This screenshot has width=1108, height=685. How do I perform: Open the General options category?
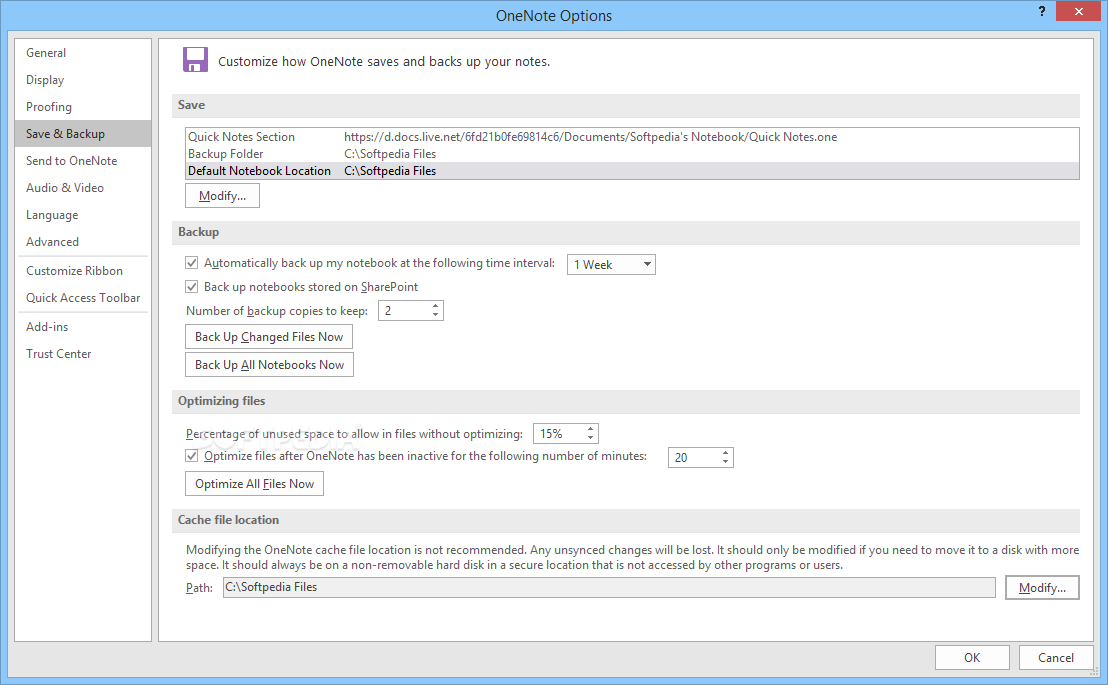point(83,53)
